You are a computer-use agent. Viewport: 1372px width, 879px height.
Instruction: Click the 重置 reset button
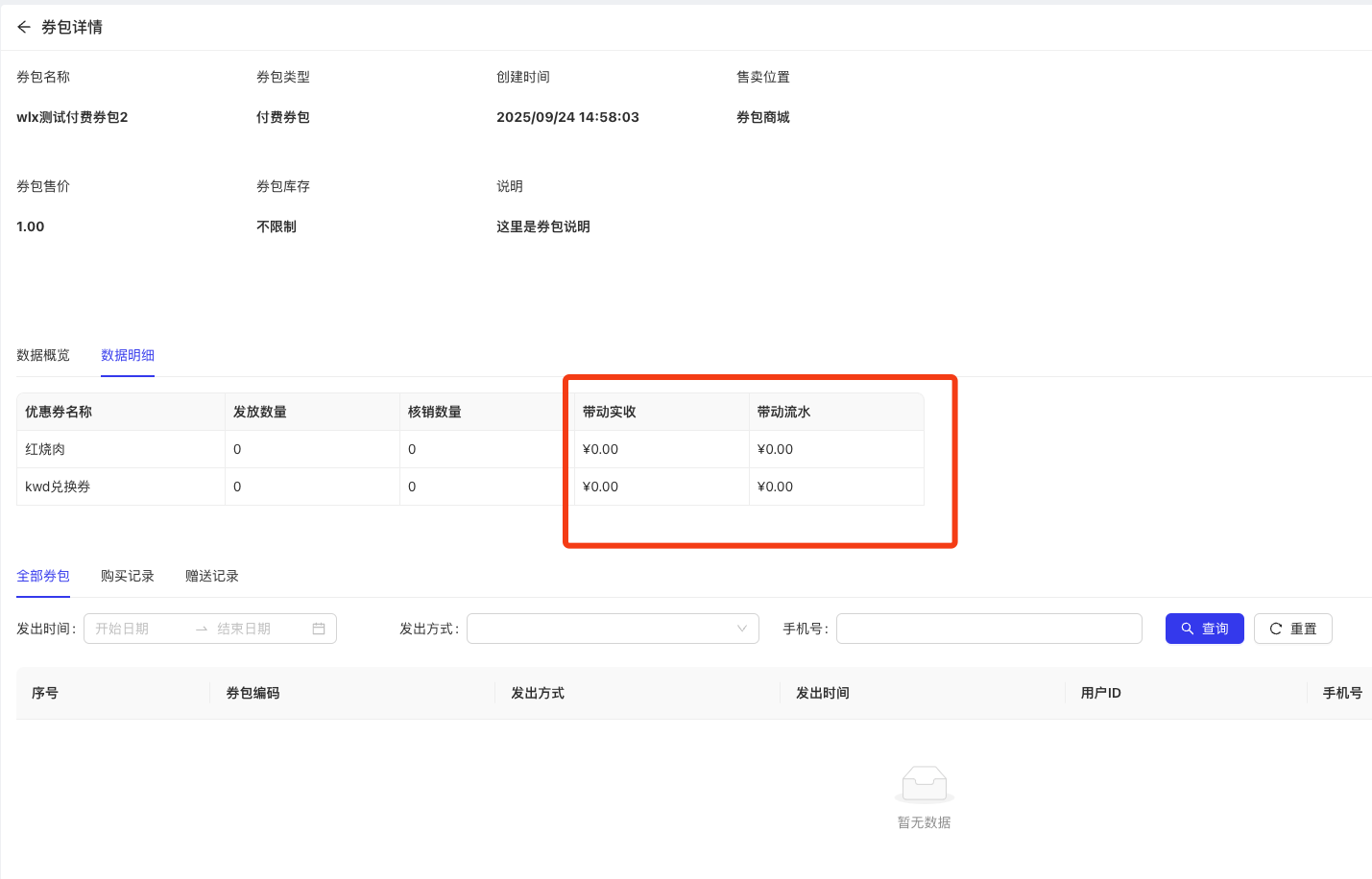tap(1292, 629)
